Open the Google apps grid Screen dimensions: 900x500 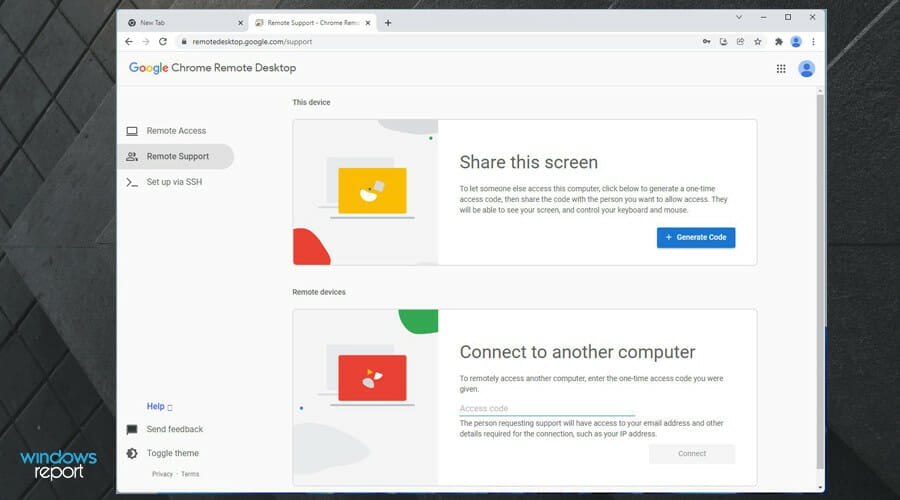click(x=781, y=69)
